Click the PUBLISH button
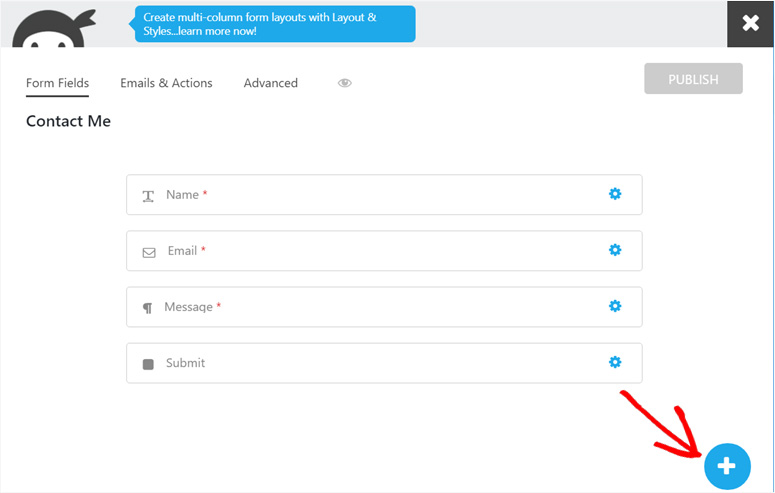The height and width of the screenshot is (493, 775). pos(693,79)
